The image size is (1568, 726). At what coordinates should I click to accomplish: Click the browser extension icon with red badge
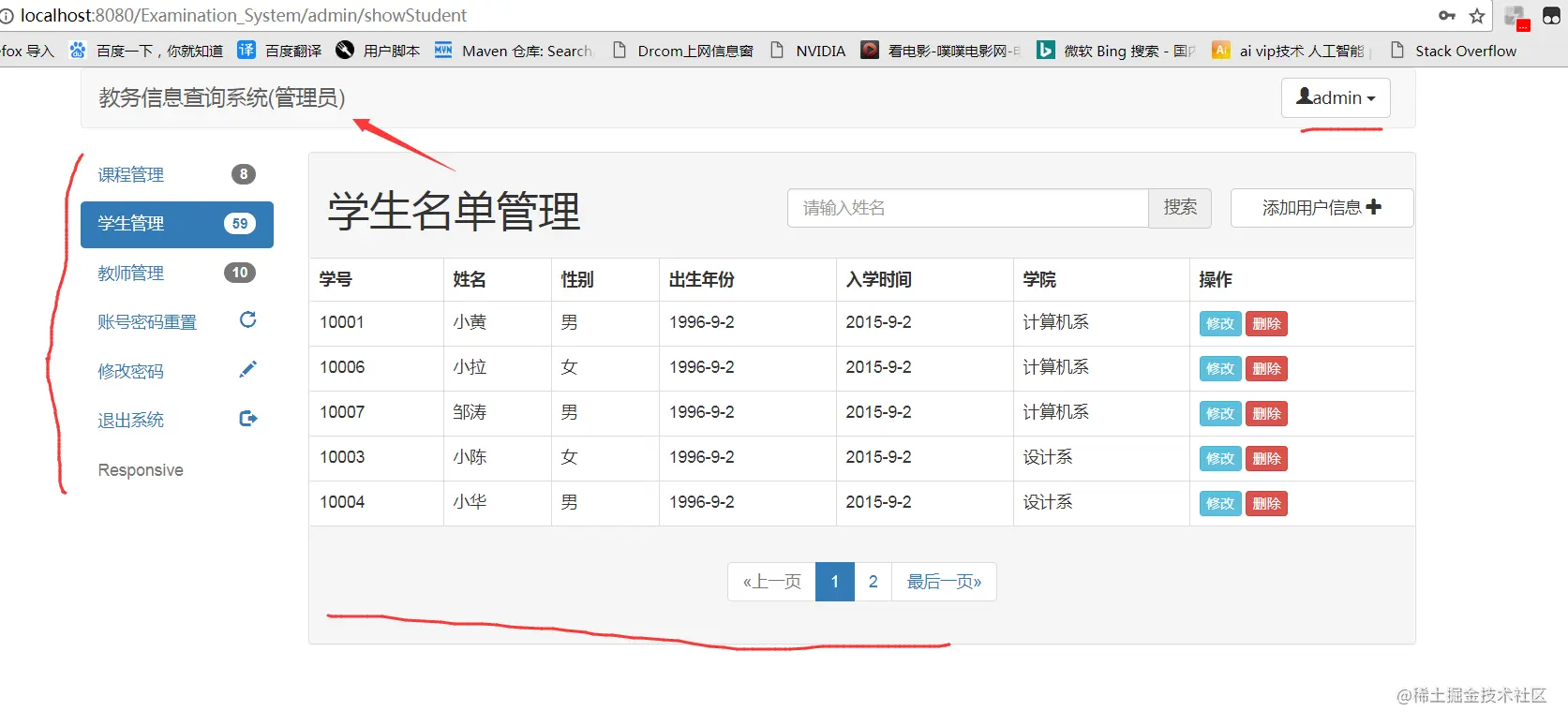pyautogui.click(x=1516, y=17)
